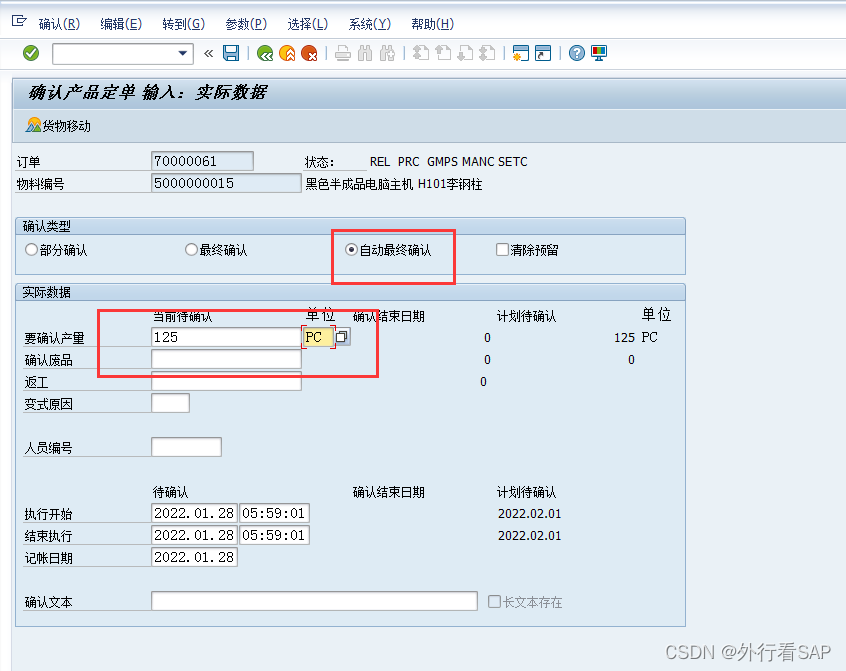Click the 人员编号 input field
This screenshot has width=846, height=671.
(186, 447)
